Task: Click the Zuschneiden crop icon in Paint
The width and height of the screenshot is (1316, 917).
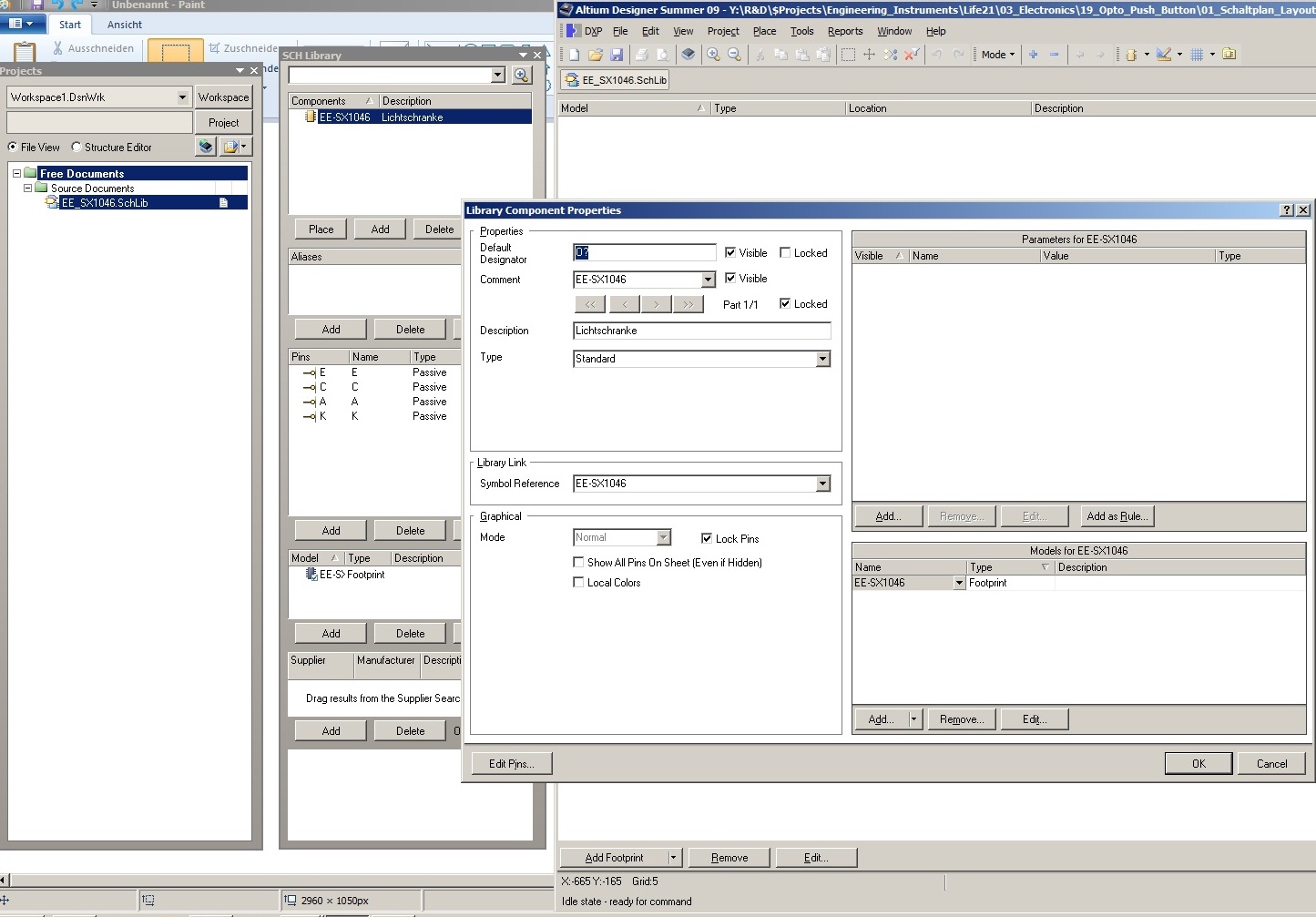Action: [215, 48]
